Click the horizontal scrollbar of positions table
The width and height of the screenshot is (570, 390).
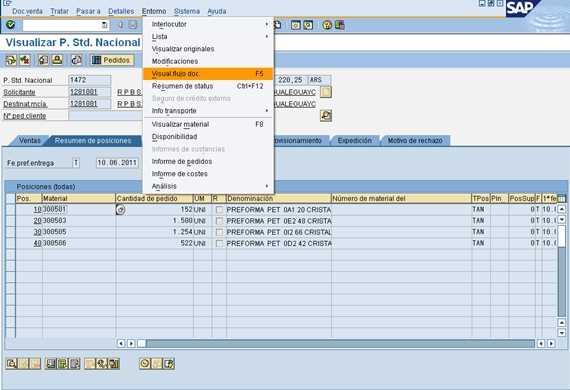tap(340, 343)
